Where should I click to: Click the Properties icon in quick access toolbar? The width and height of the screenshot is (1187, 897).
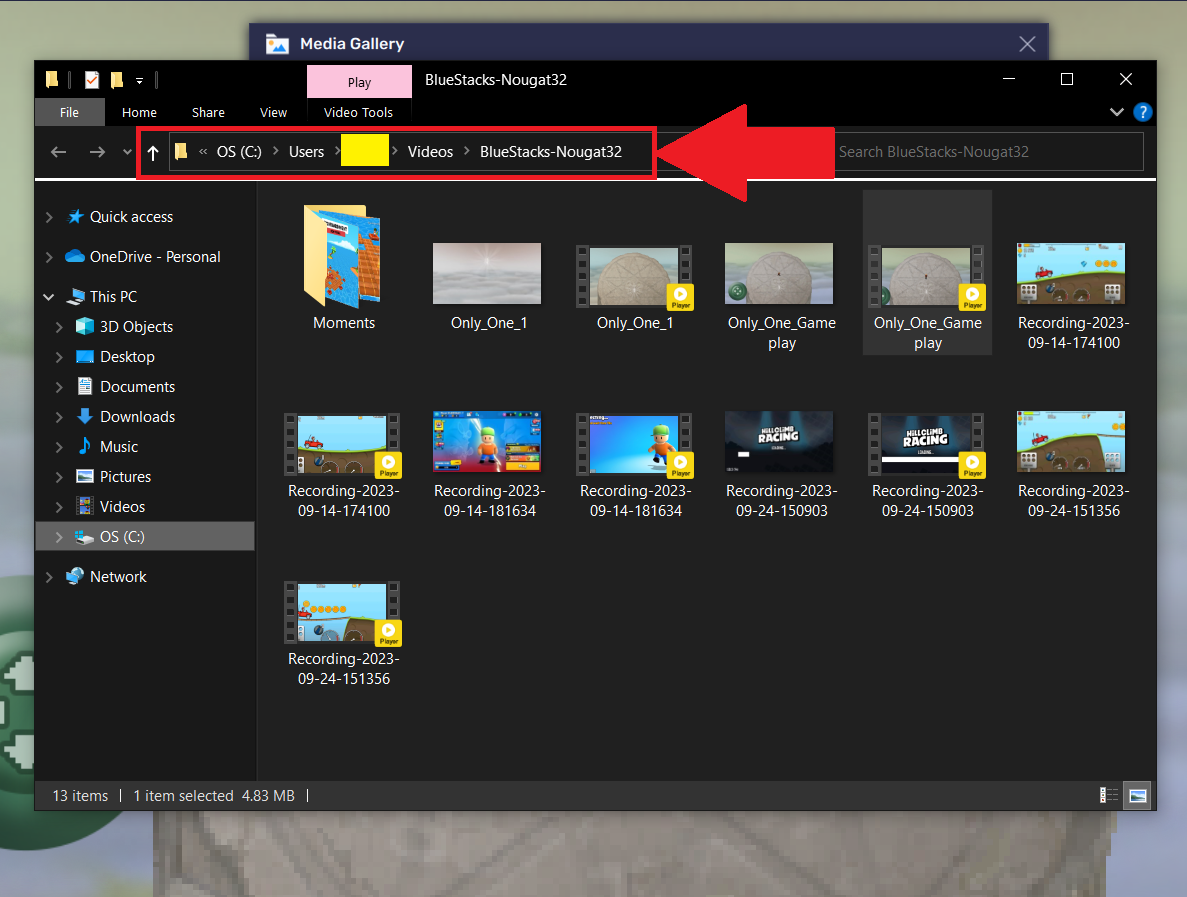91,79
